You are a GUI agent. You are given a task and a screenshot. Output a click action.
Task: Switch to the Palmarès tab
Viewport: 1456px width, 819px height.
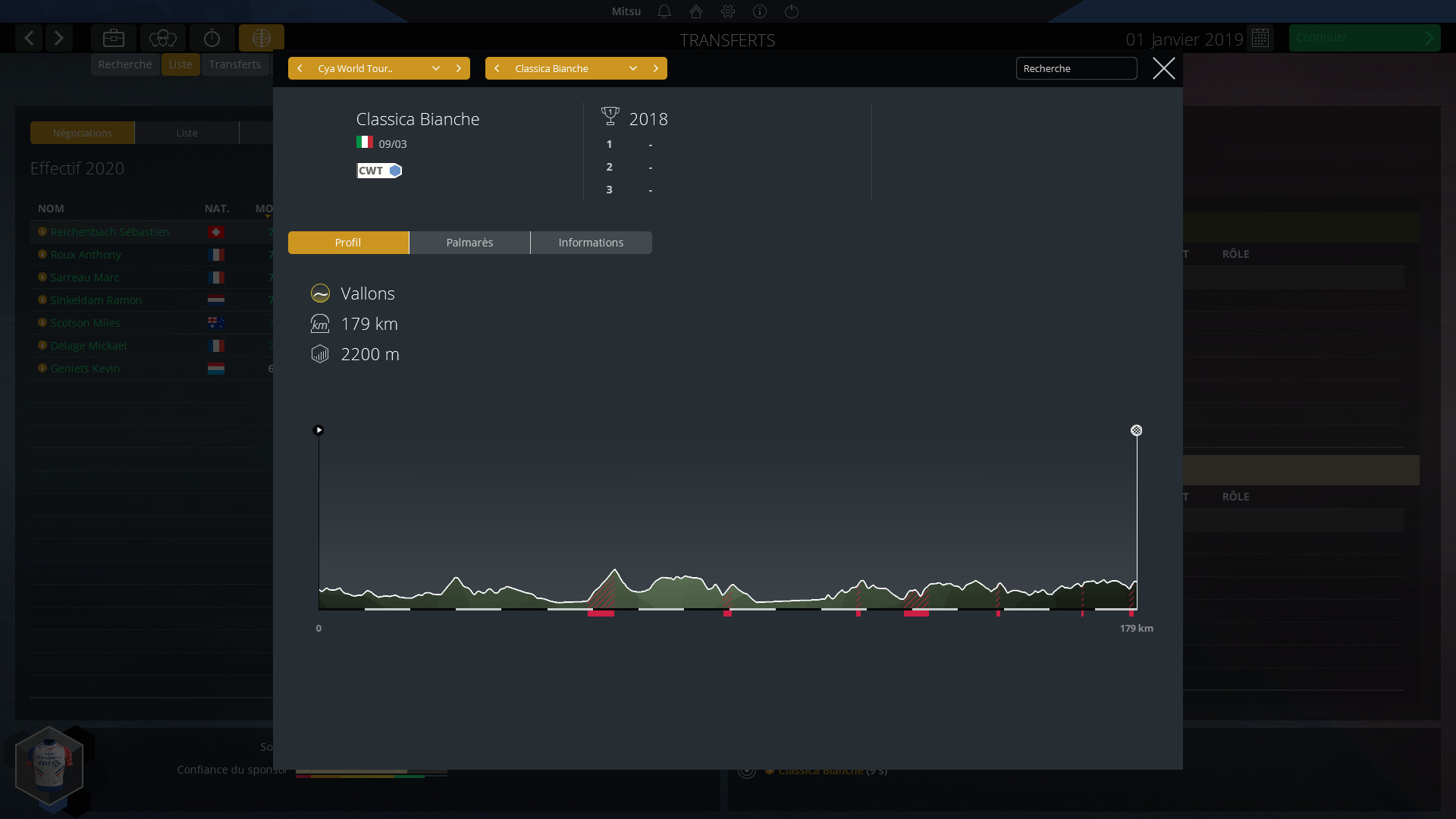pos(469,243)
